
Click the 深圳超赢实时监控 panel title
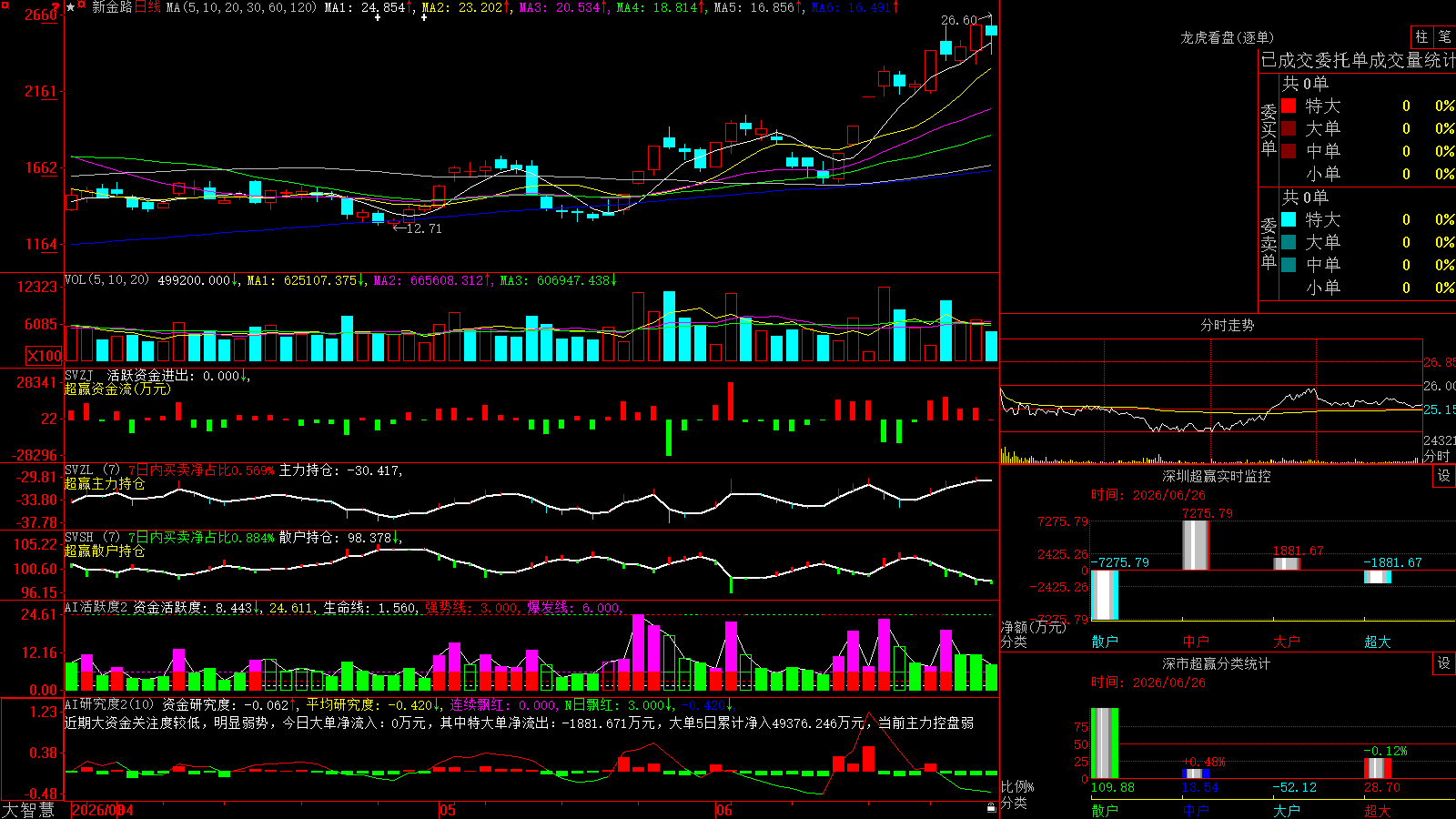click(x=1216, y=476)
